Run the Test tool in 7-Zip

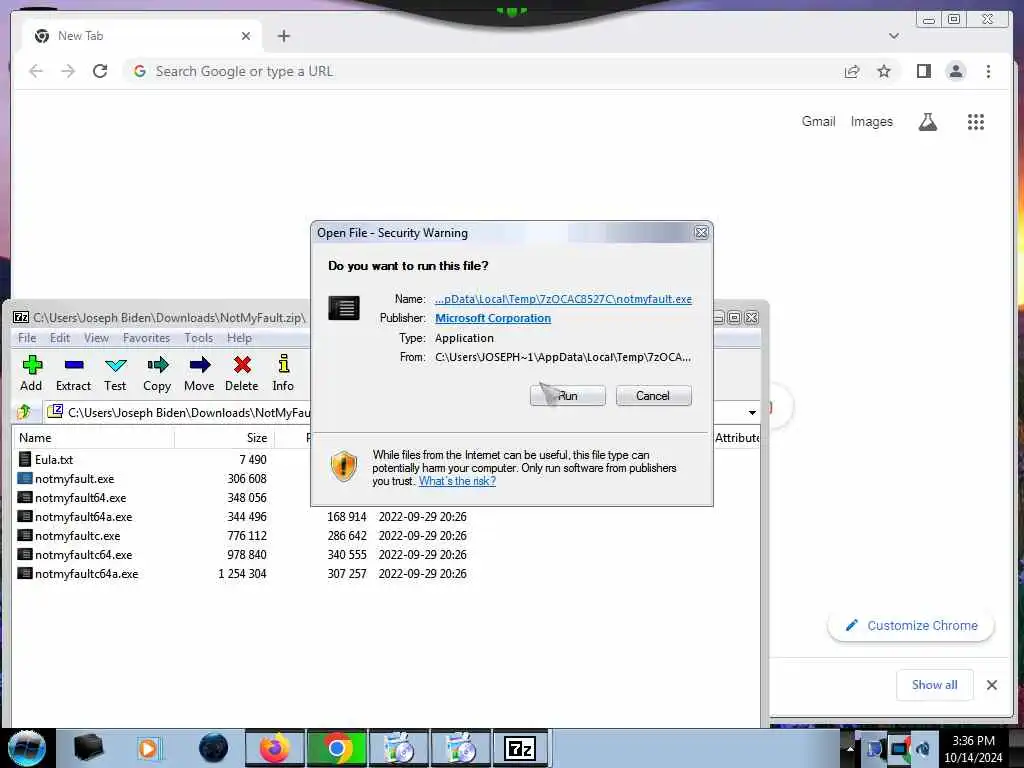115,373
